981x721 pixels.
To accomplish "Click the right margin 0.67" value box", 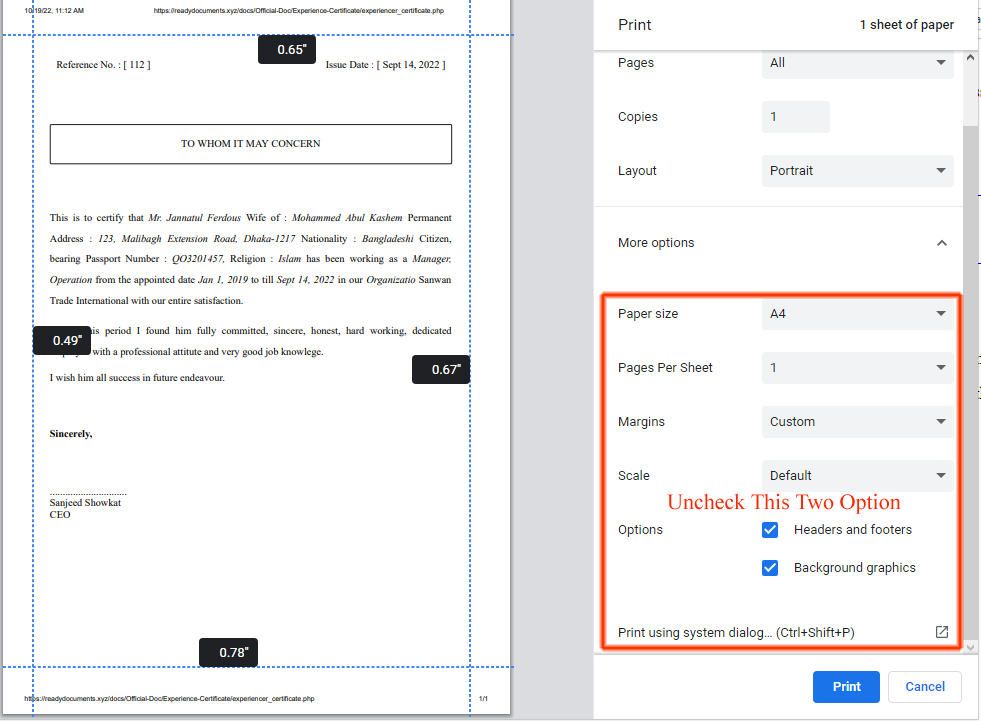I will coord(441,370).
